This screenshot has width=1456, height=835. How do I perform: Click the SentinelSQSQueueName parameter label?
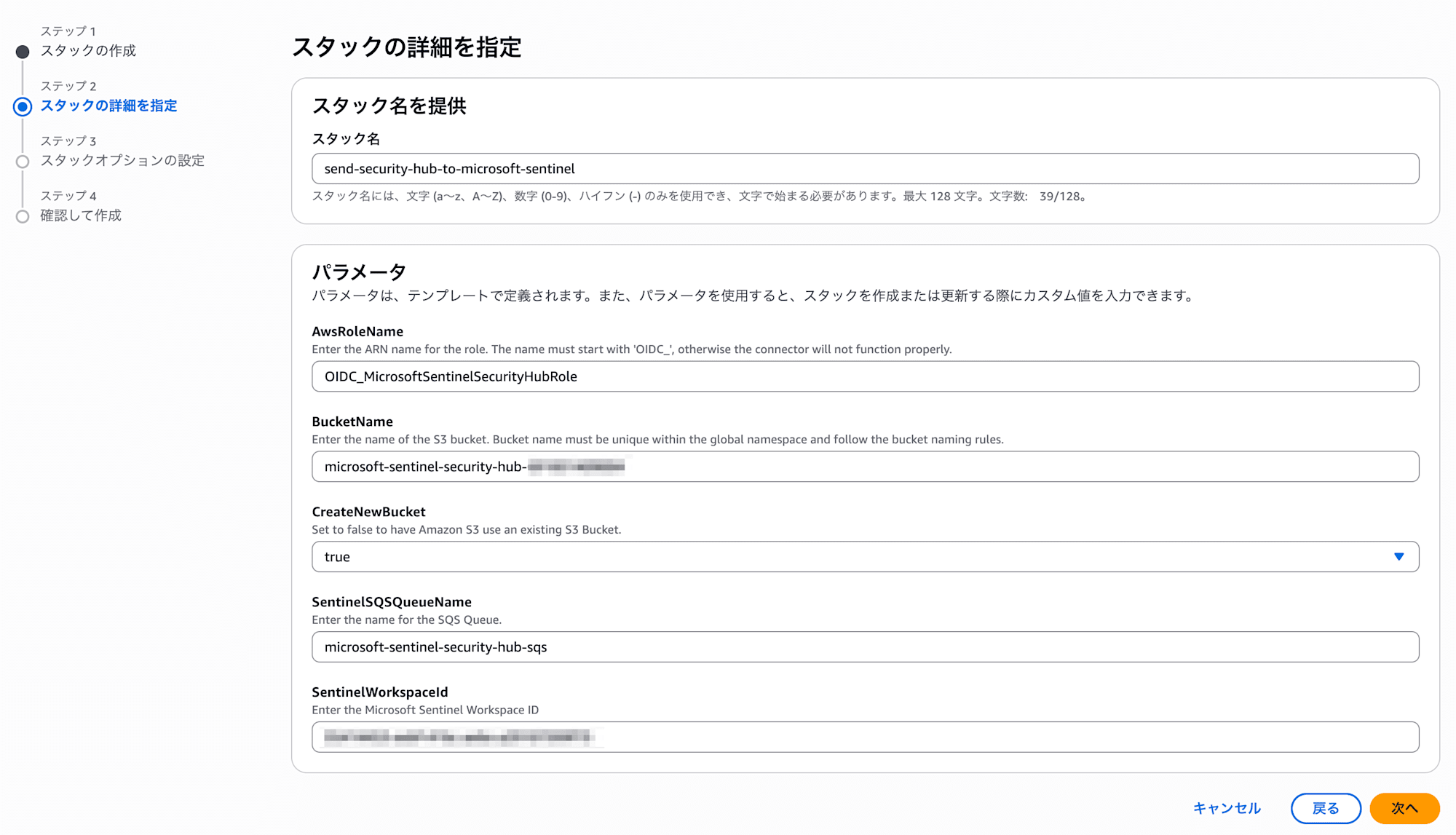point(392,602)
